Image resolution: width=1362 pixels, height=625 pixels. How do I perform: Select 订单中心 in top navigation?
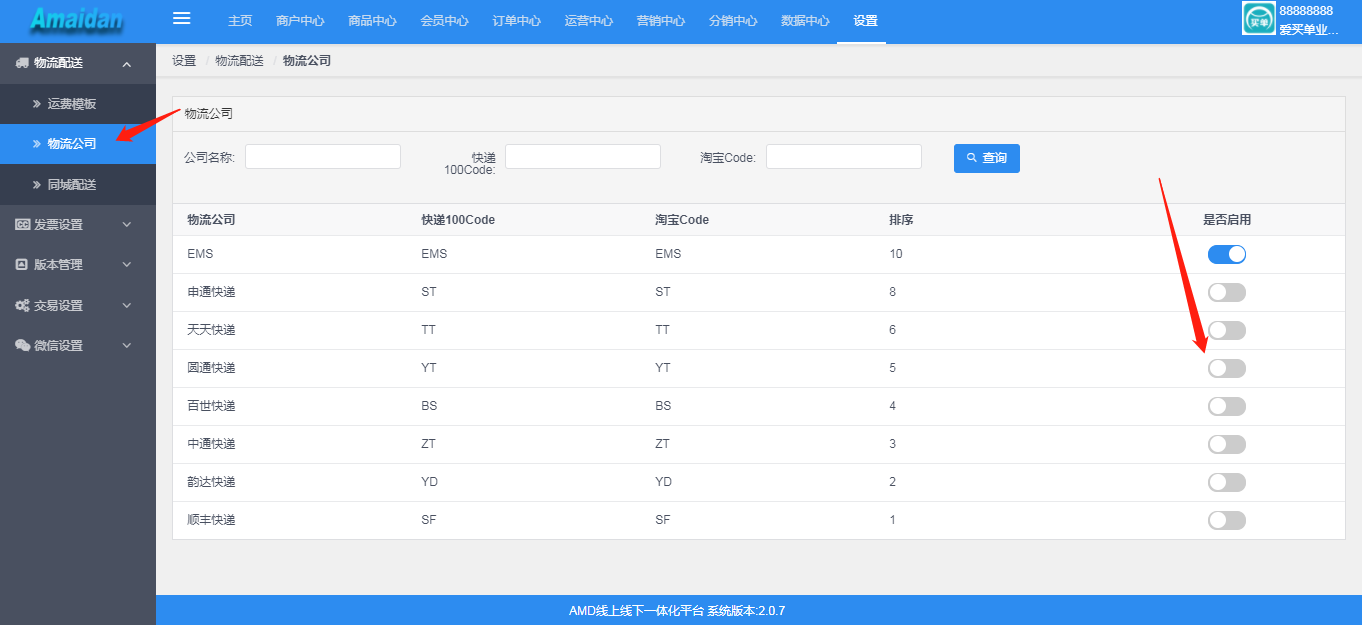(516, 21)
